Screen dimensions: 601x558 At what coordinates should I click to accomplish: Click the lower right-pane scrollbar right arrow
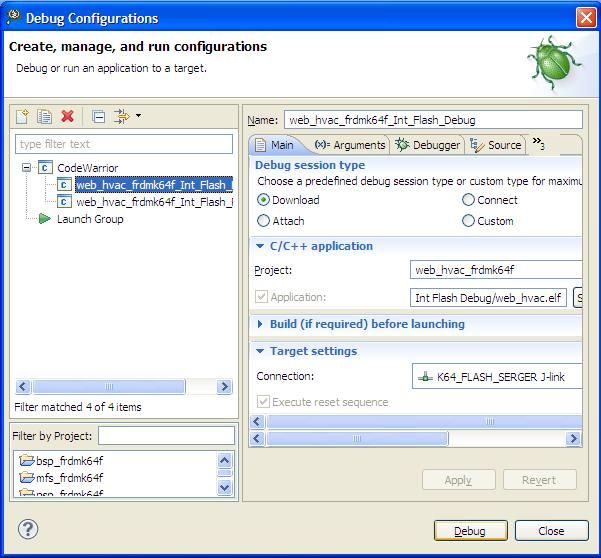573,438
